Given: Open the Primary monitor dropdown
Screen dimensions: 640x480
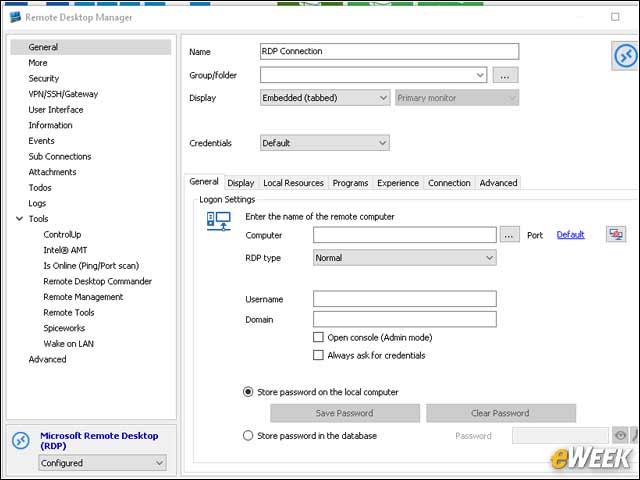Looking at the screenshot, I should pos(457,98).
